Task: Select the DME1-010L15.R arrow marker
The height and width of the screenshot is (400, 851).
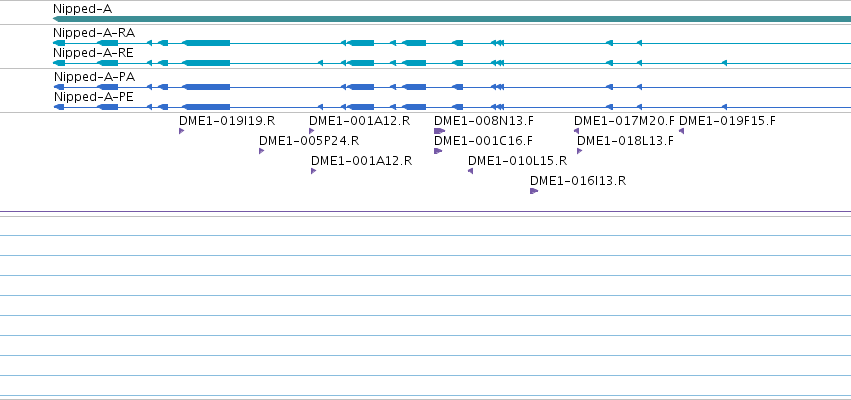Action: point(471,171)
